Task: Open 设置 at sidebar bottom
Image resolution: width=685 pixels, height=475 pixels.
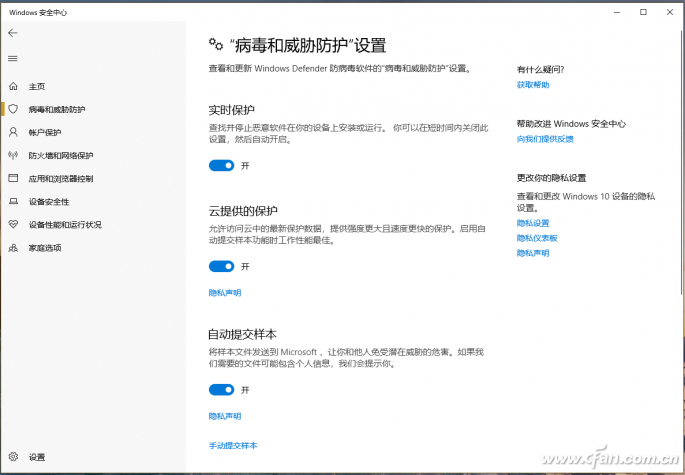Action: click(37, 457)
